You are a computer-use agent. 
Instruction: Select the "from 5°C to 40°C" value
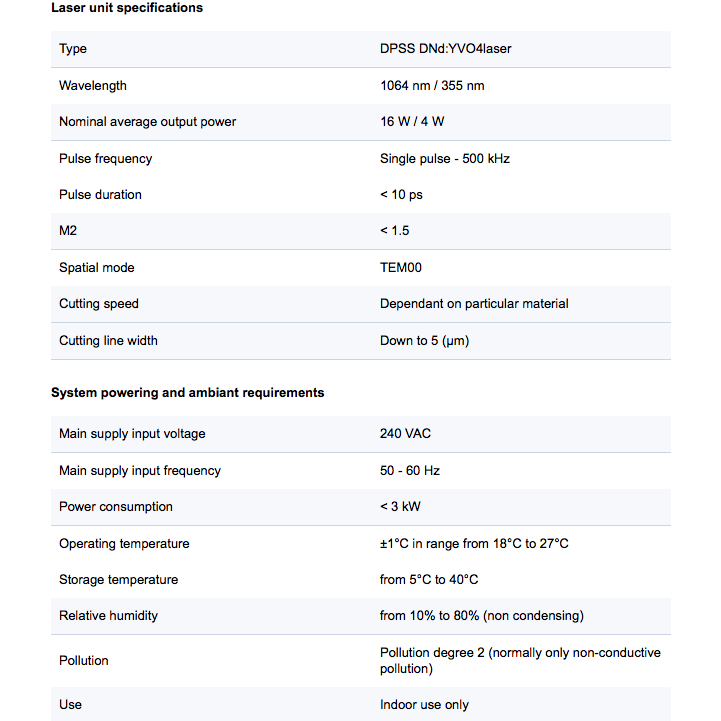coord(429,580)
